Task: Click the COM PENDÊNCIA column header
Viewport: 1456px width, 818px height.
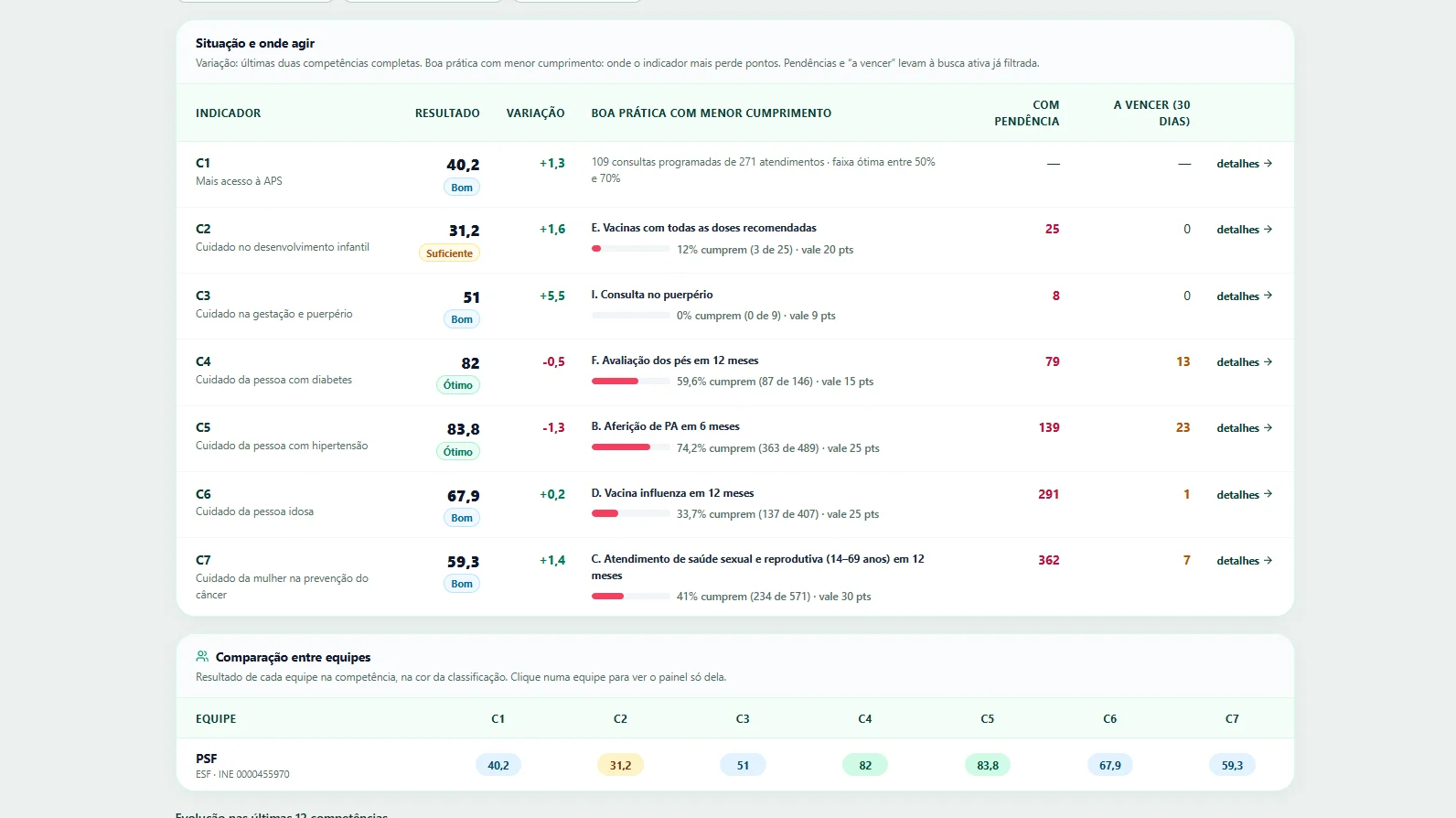Action: [1027, 113]
